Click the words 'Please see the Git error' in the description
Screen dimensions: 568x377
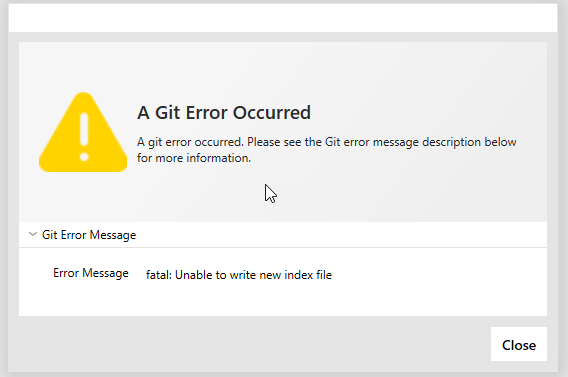point(309,142)
